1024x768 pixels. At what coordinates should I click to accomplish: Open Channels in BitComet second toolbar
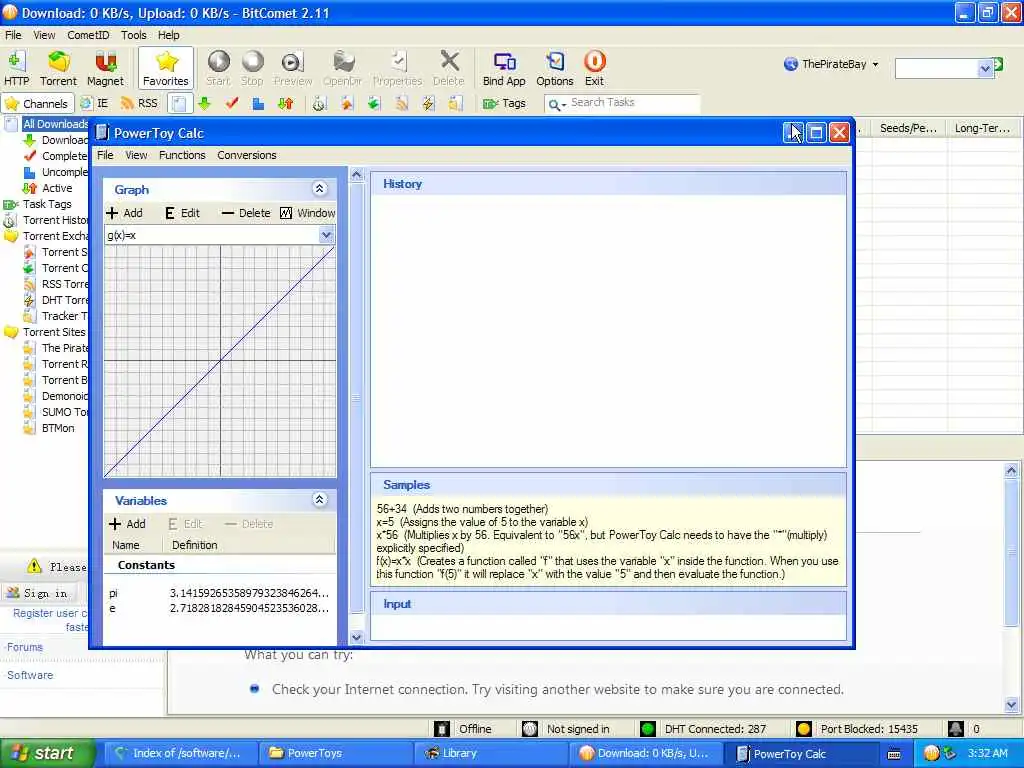pyautogui.click(x=37, y=103)
